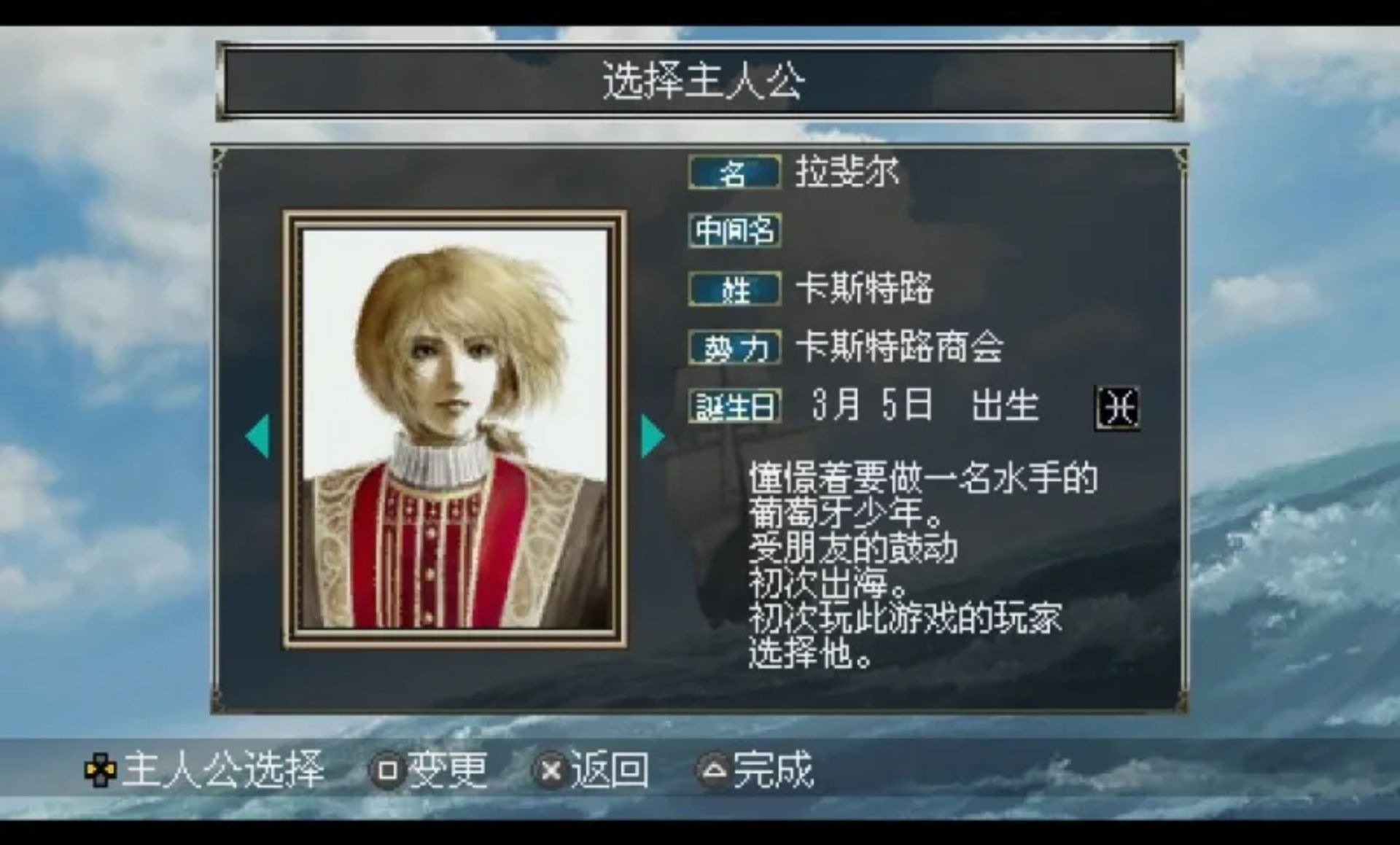
Task: Click the square button icon next to 变更
Action: 388,770
